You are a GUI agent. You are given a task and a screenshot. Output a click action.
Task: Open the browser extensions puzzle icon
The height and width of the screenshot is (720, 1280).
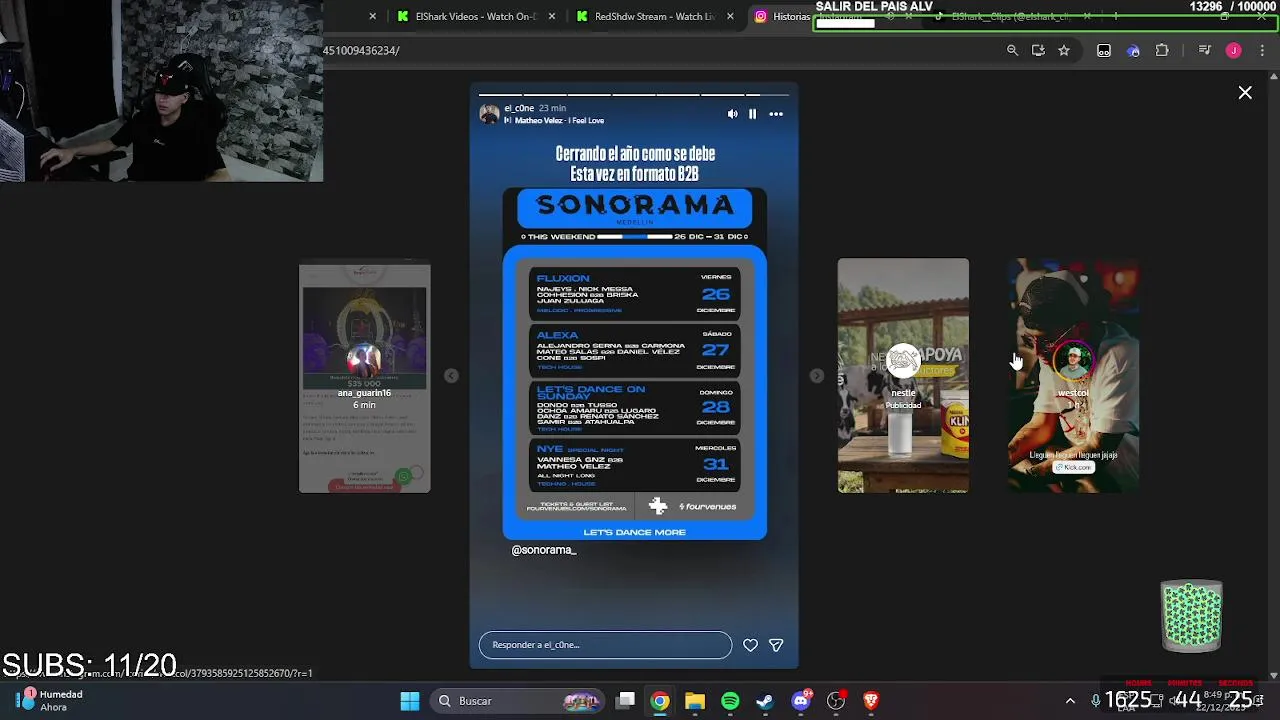[1162, 50]
